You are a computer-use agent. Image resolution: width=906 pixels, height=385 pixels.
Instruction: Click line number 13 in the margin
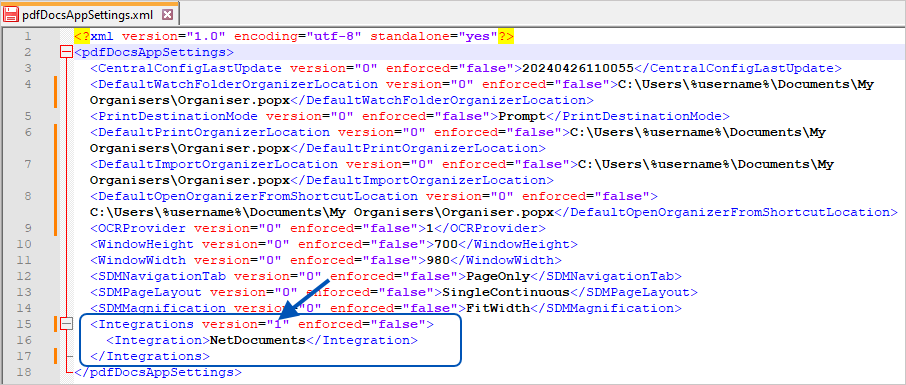25,292
